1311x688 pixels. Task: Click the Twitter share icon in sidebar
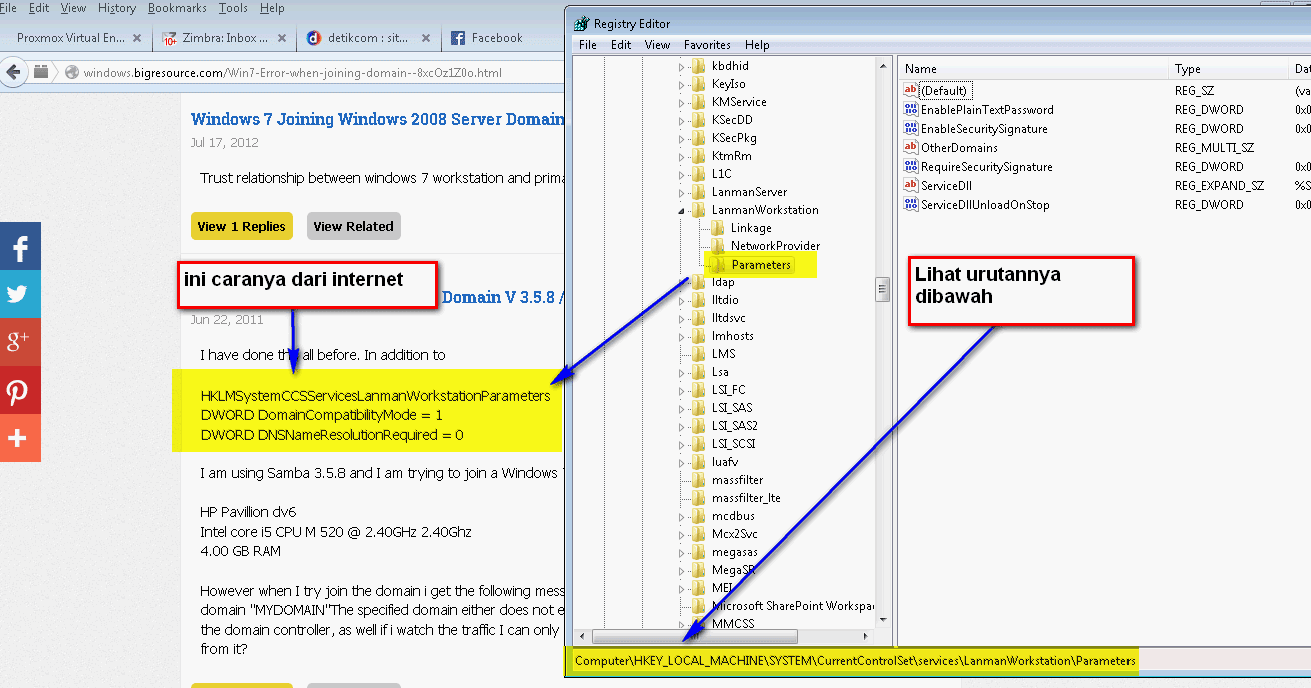point(20,294)
